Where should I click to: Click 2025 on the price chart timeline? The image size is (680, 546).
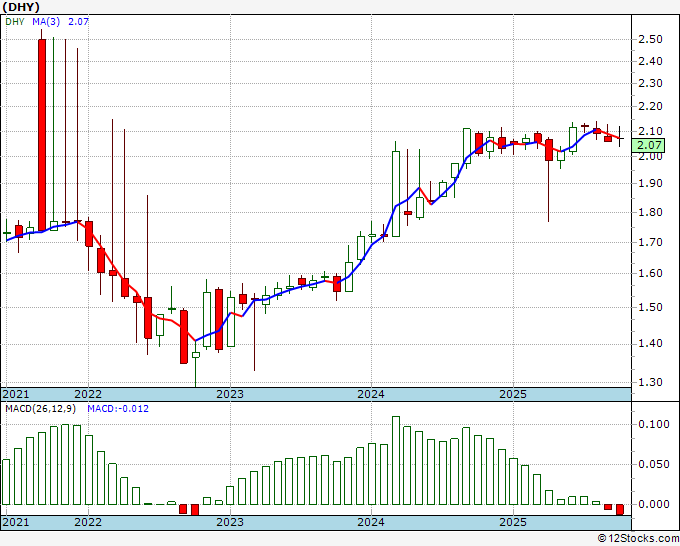pos(513,394)
